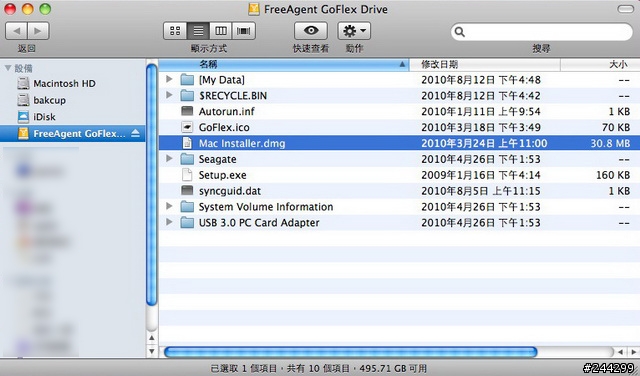Select the file name Autorun.inf
This screenshot has width=640, height=376.
pyautogui.click(x=227, y=111)
